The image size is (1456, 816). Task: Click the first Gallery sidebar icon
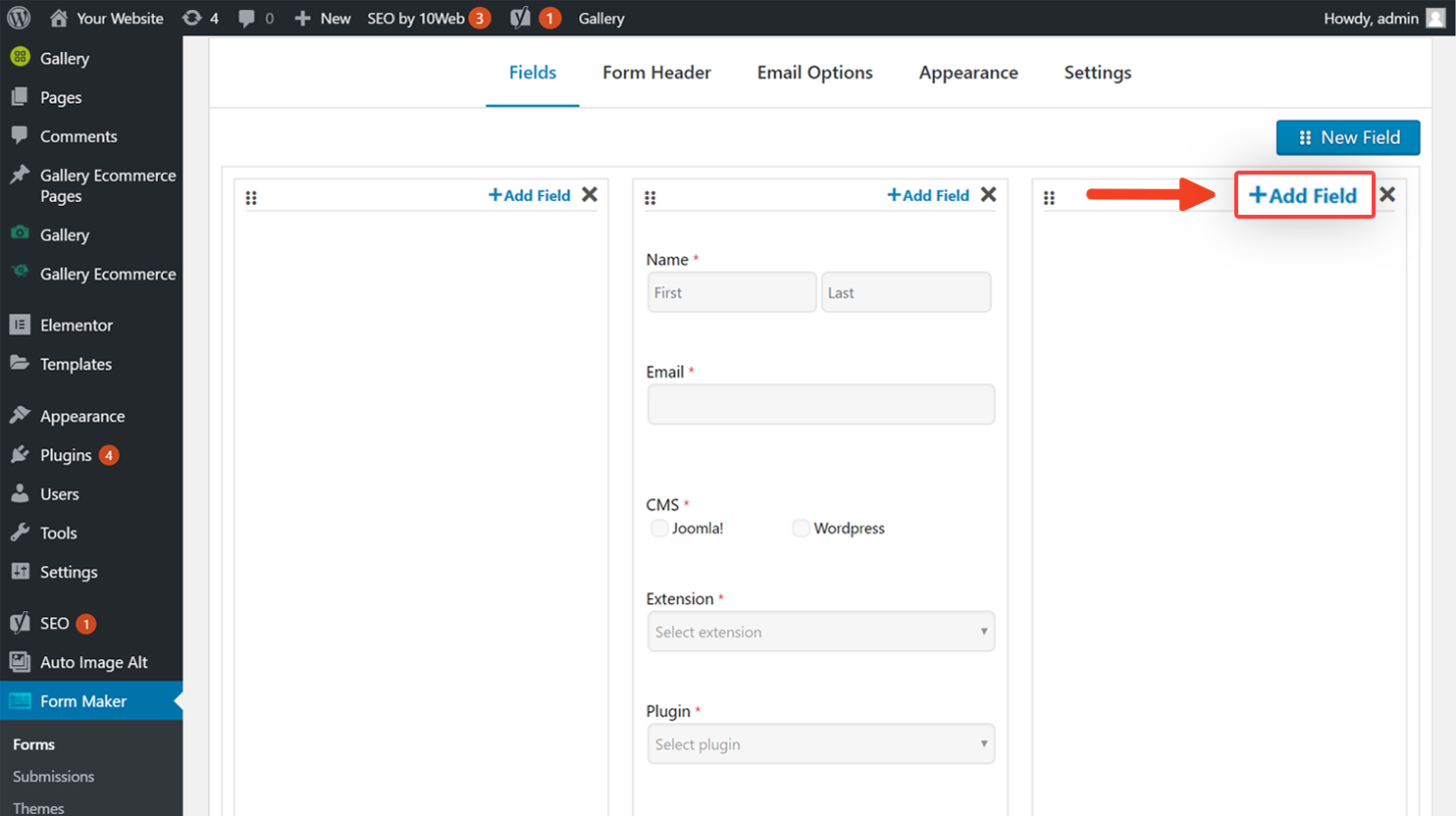point(20,57)
